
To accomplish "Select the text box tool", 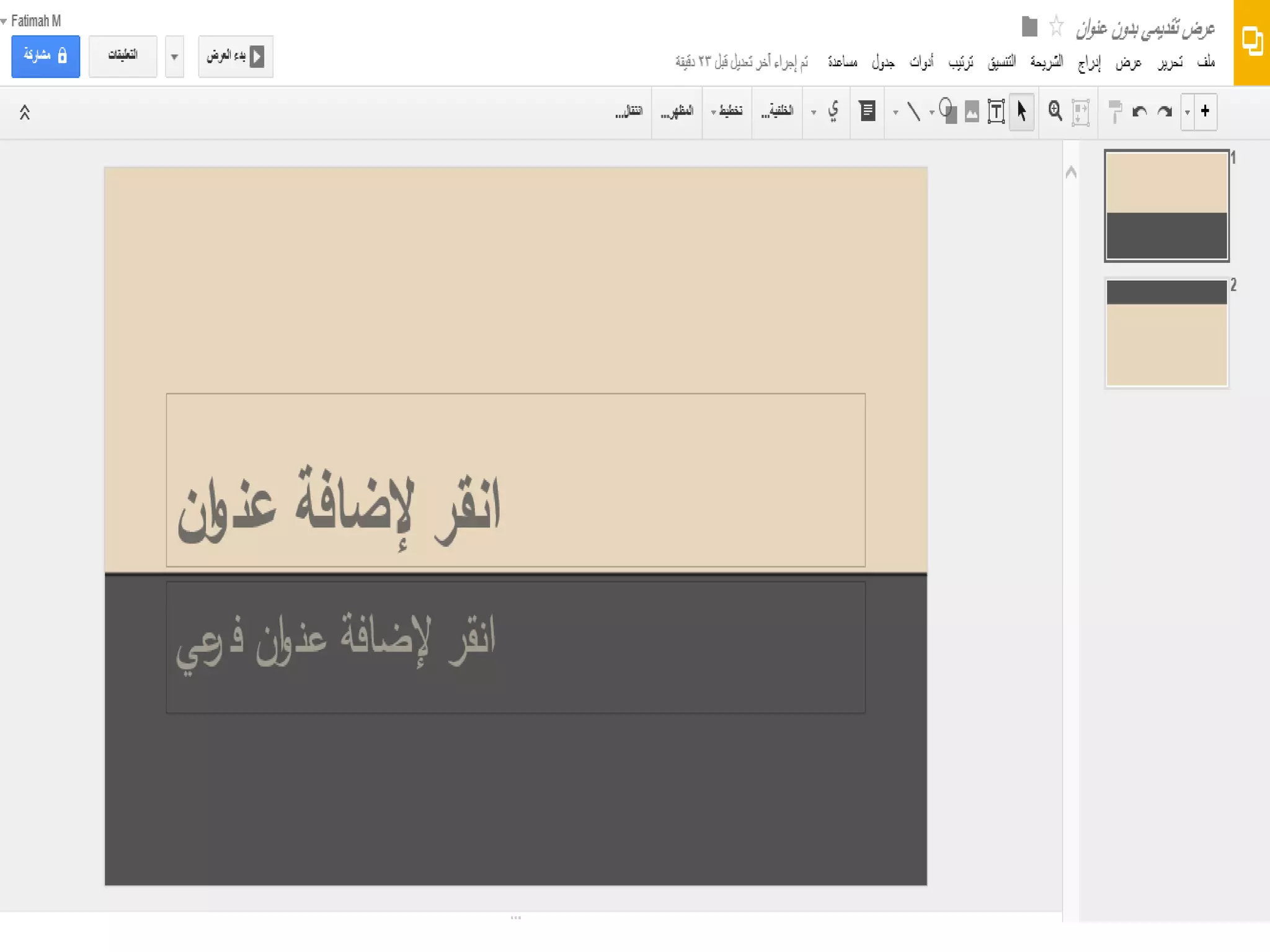I will pos(996,112).
